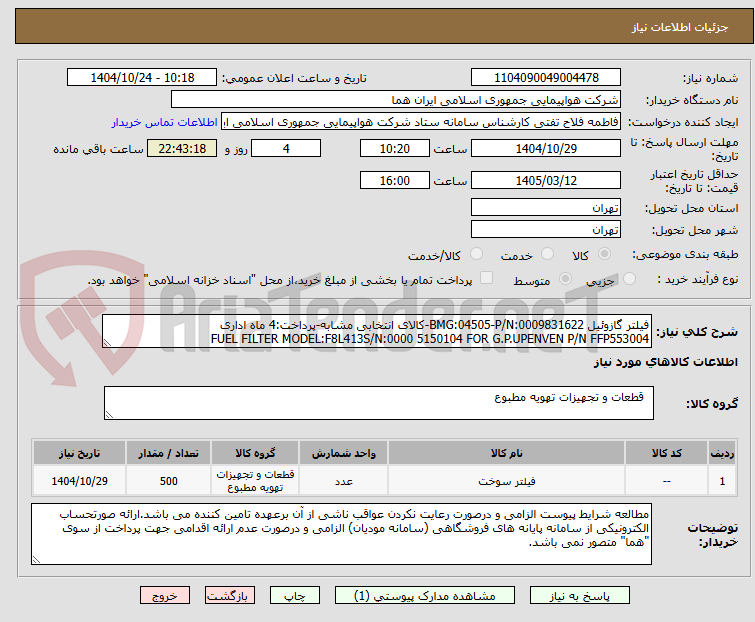
Task: Select the 'جزیی' purchase type radio
Action: point(629,279)
